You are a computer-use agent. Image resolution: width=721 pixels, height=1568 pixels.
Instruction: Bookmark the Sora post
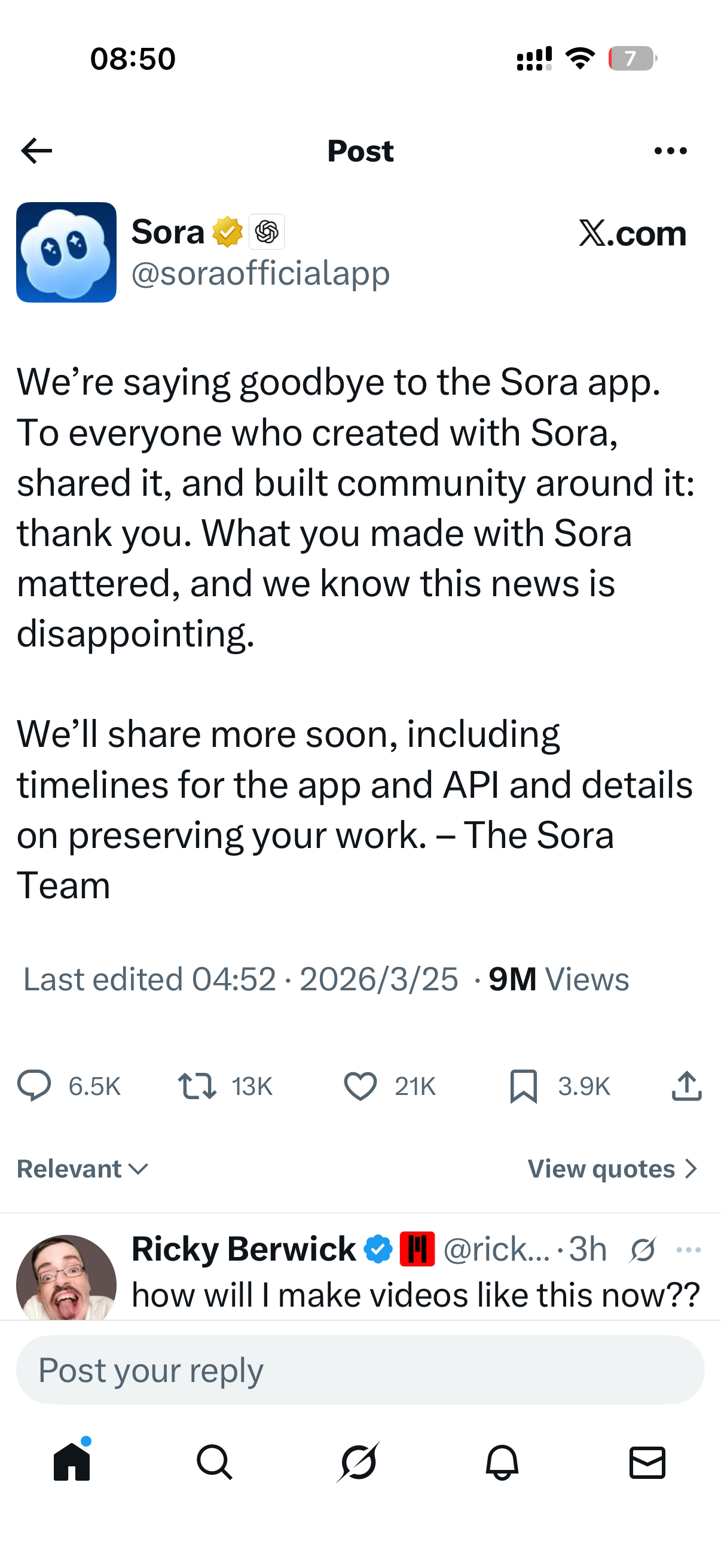[523, 1086]
